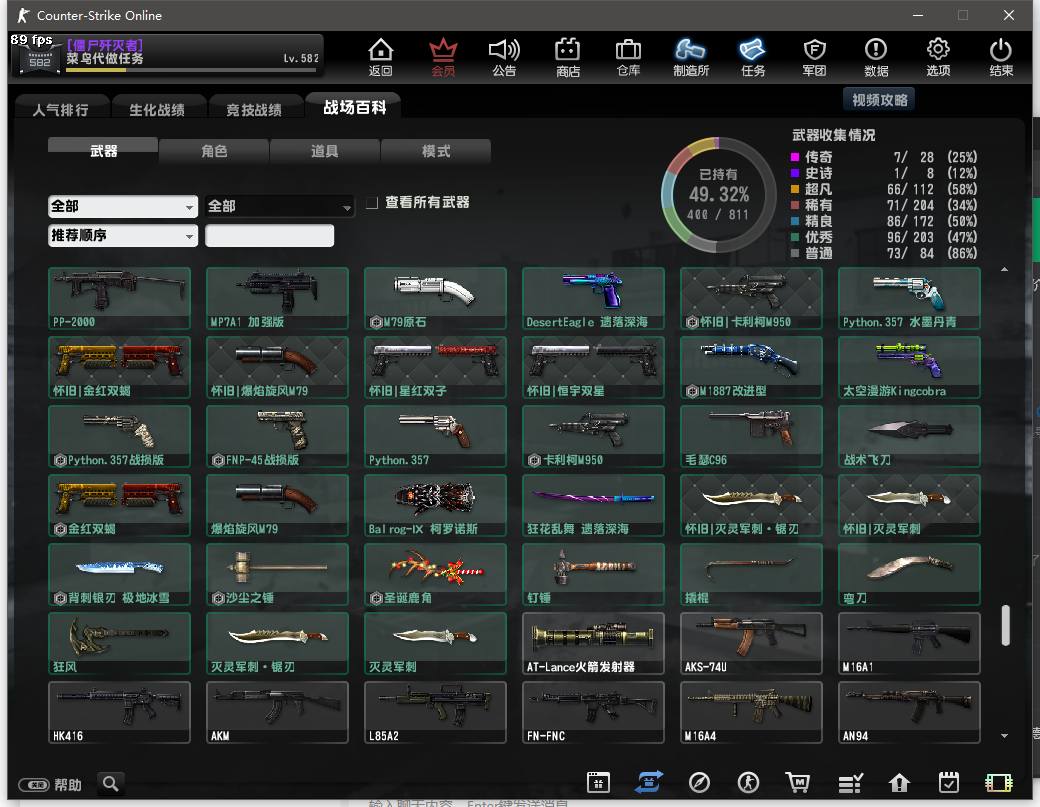Open the 数据 data icon
The image size is (1040, 807).
[x=876, y=57]
